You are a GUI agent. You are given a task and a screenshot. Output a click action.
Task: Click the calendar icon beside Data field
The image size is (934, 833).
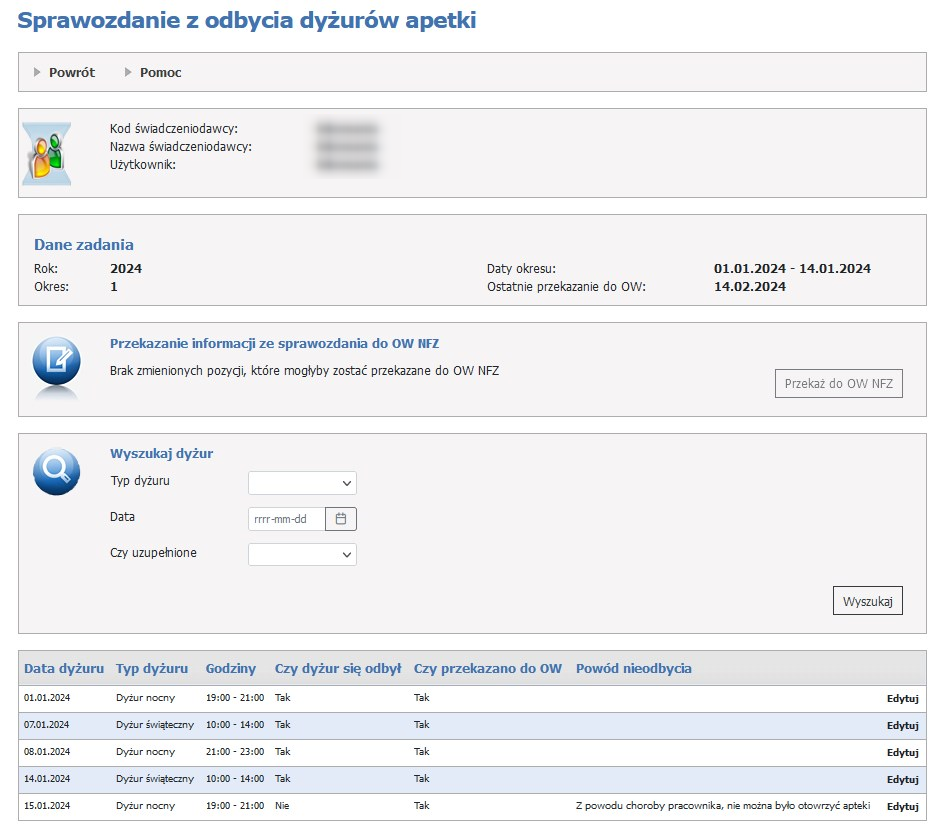coord(341,519)
